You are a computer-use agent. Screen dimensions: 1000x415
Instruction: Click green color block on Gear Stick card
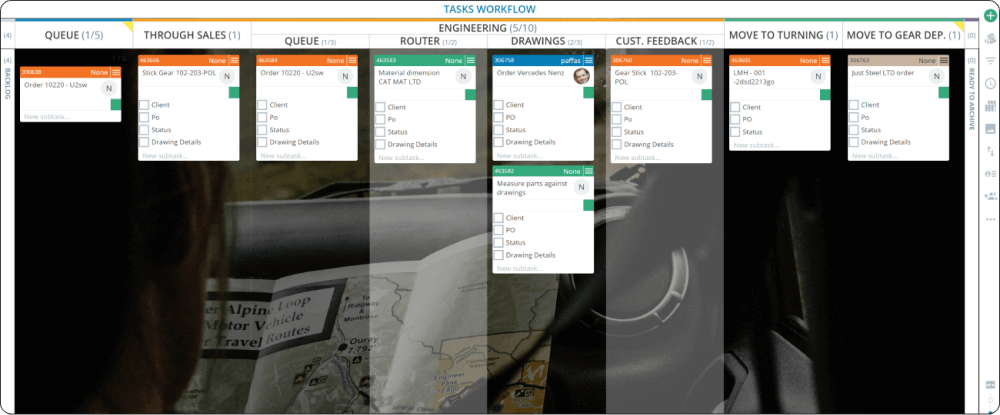(706, 94)
